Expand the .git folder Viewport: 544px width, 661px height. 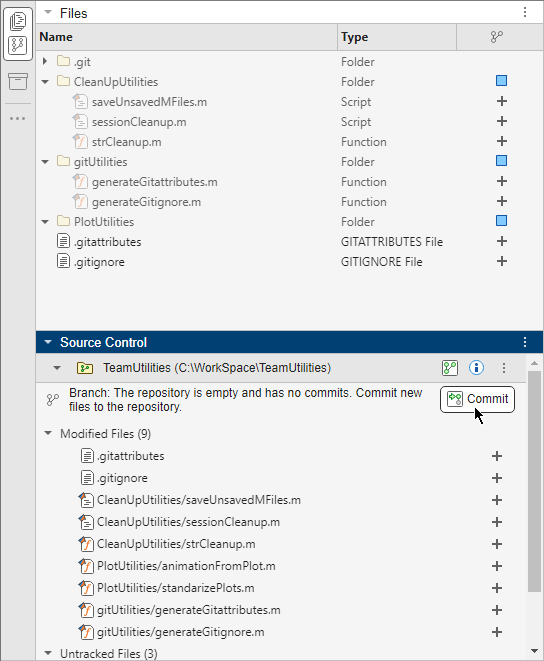45,62
